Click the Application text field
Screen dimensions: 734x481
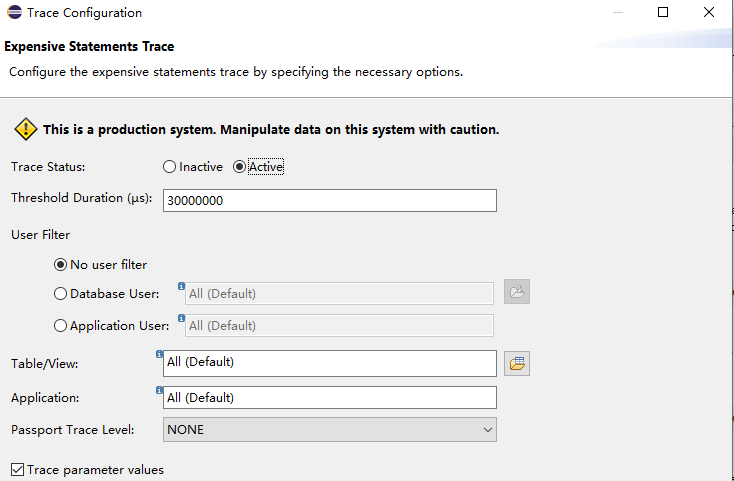329,398
